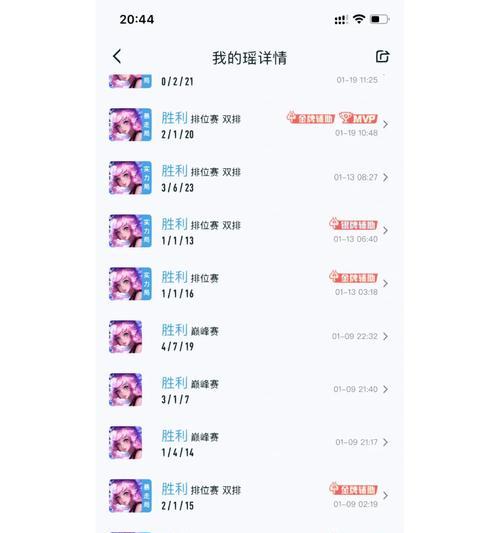Tap Wi-Fi icon in status bar
Image resolution: width=500 pixels, height=533 pixels.
tap(359, 19)
